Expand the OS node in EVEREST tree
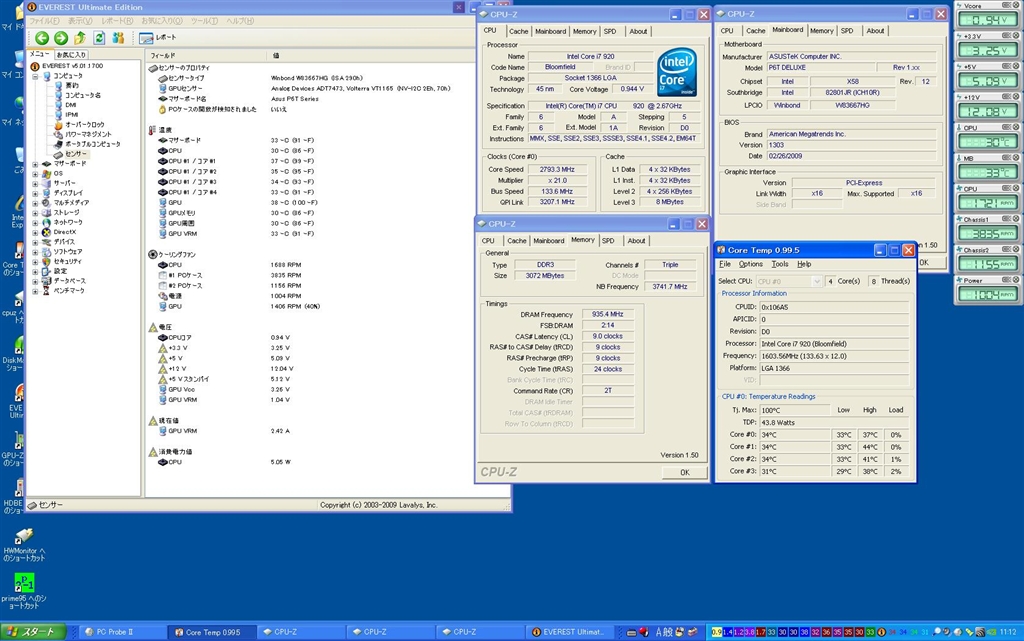Screen dimensions: 1024x641 (35, 174)
